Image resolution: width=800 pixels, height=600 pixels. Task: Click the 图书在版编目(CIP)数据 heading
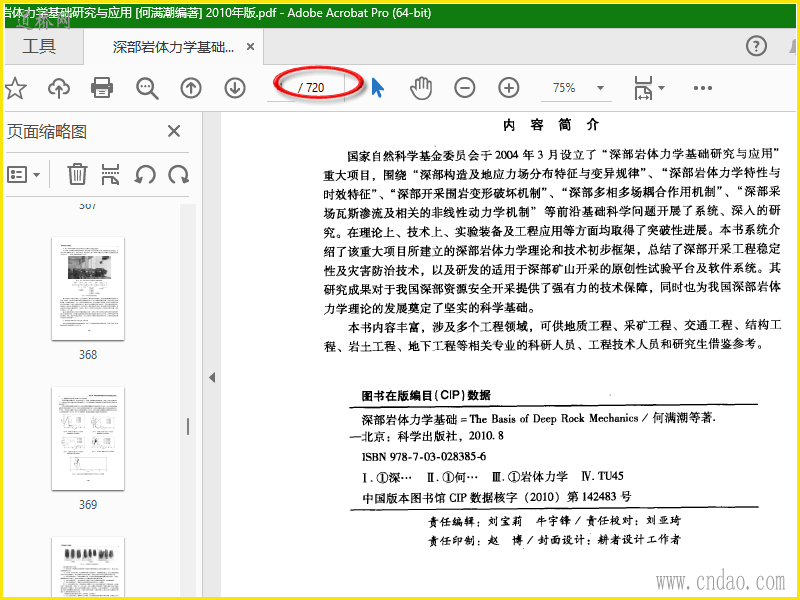[x=426, y=395]
